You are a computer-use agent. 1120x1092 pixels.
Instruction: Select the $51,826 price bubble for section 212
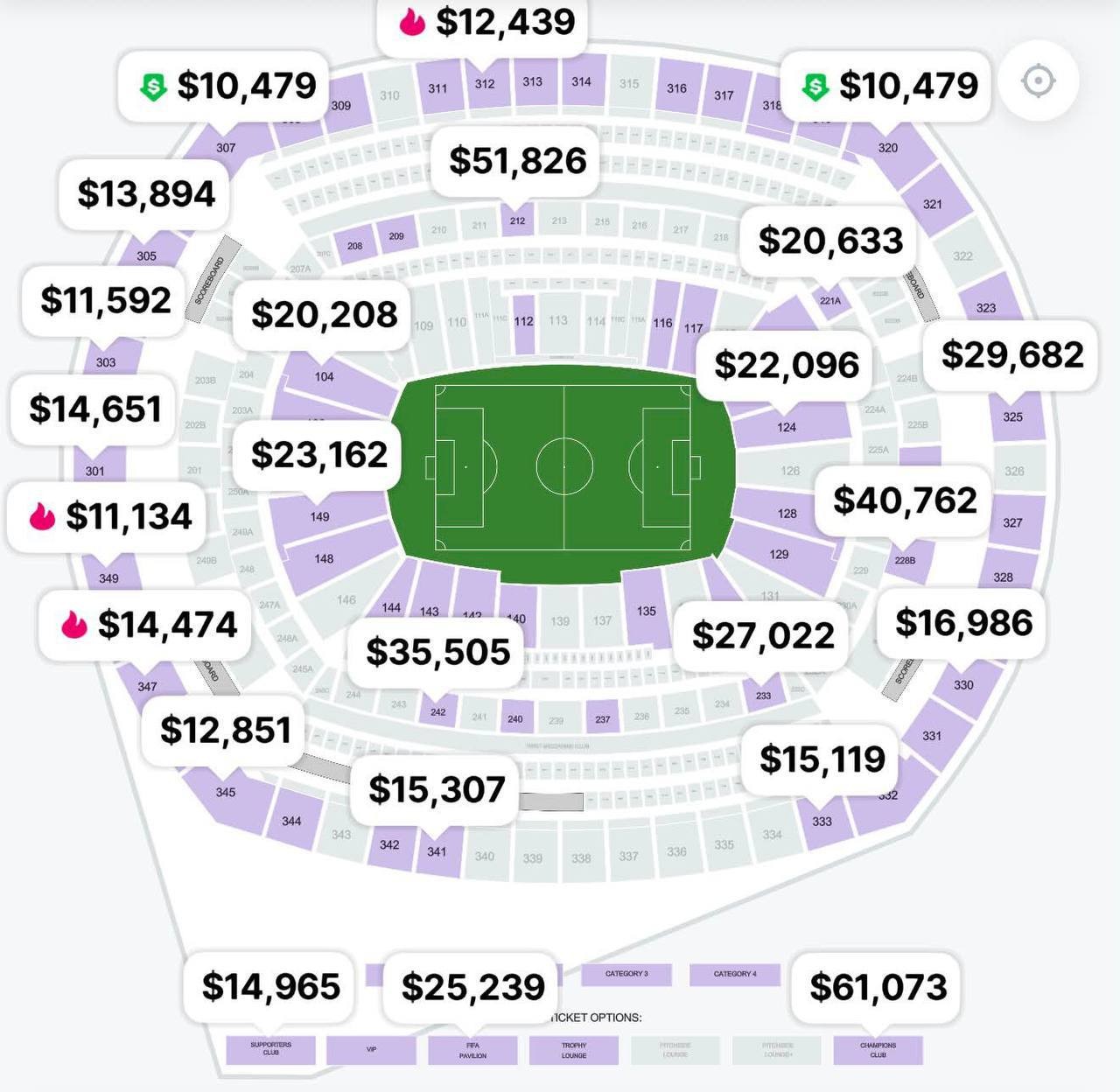516,161
